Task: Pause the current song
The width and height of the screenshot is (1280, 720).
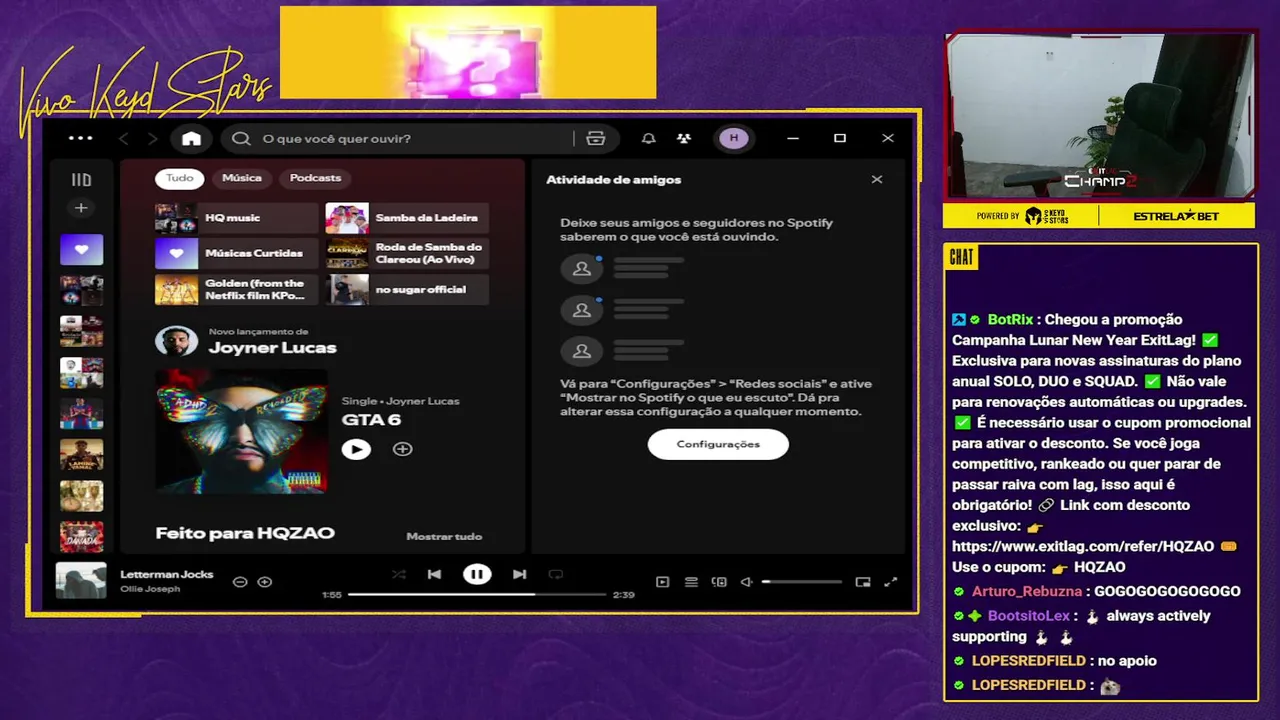Action: (477, 574)
